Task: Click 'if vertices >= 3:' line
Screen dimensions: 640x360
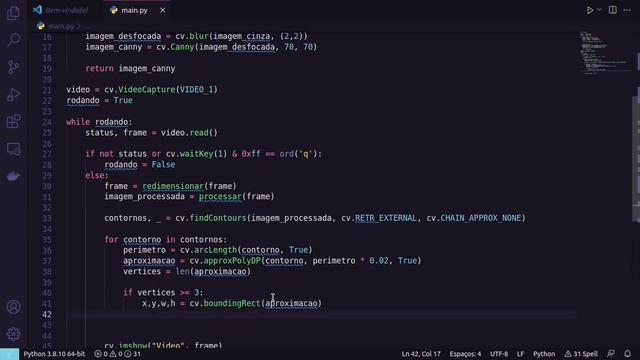Action: pyautogui.click(x=163, y=293)
